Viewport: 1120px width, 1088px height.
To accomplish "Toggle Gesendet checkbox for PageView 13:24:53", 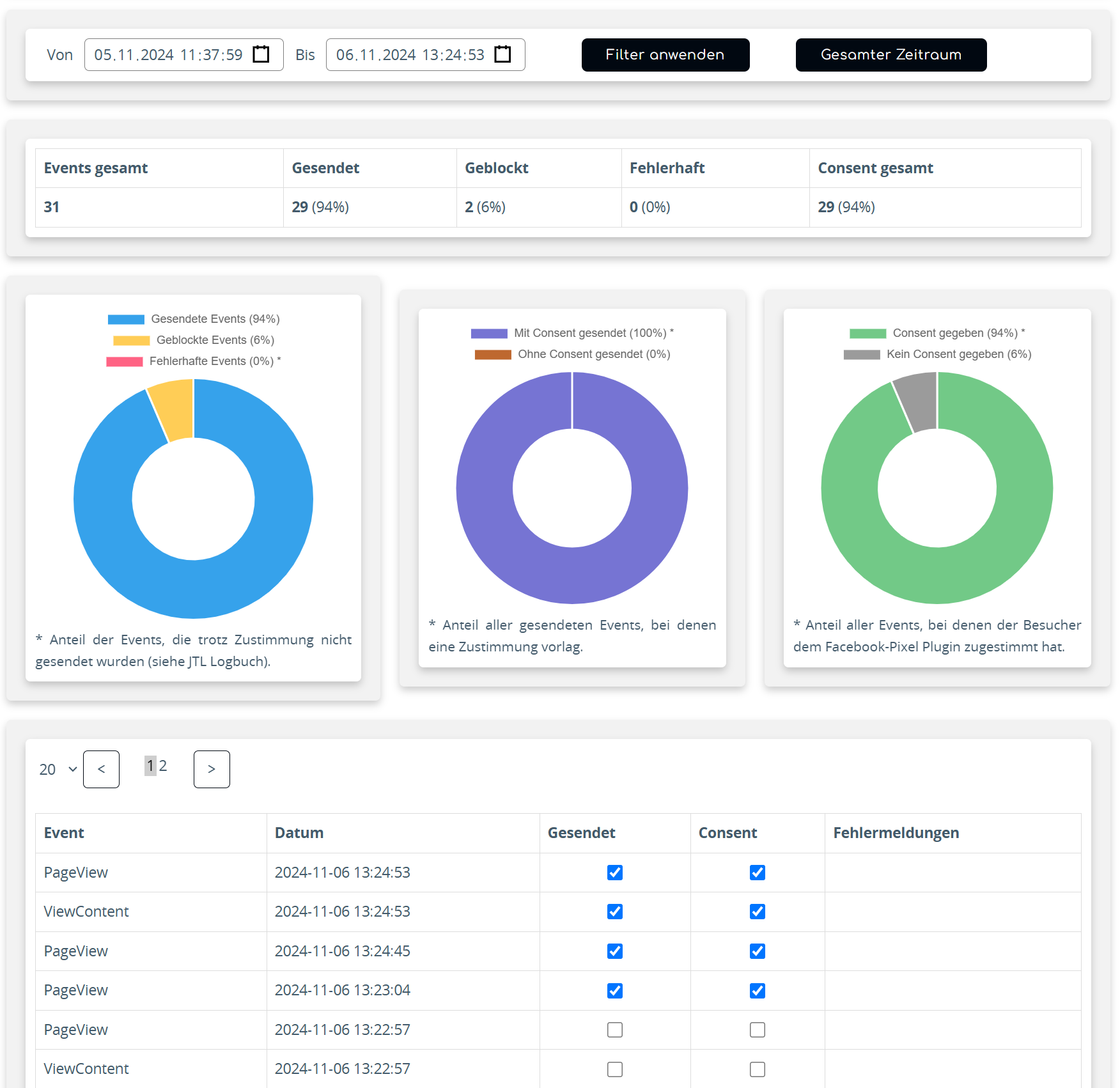I will [x=615, y=873].
